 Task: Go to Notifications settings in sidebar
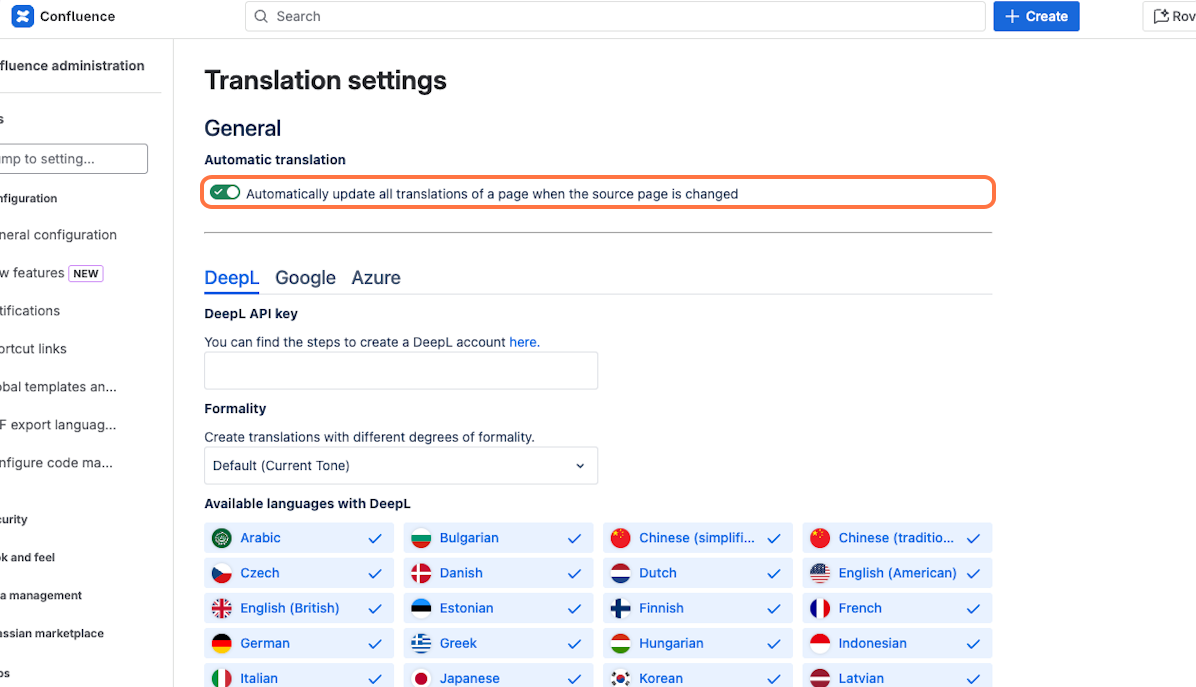[30, 311]
